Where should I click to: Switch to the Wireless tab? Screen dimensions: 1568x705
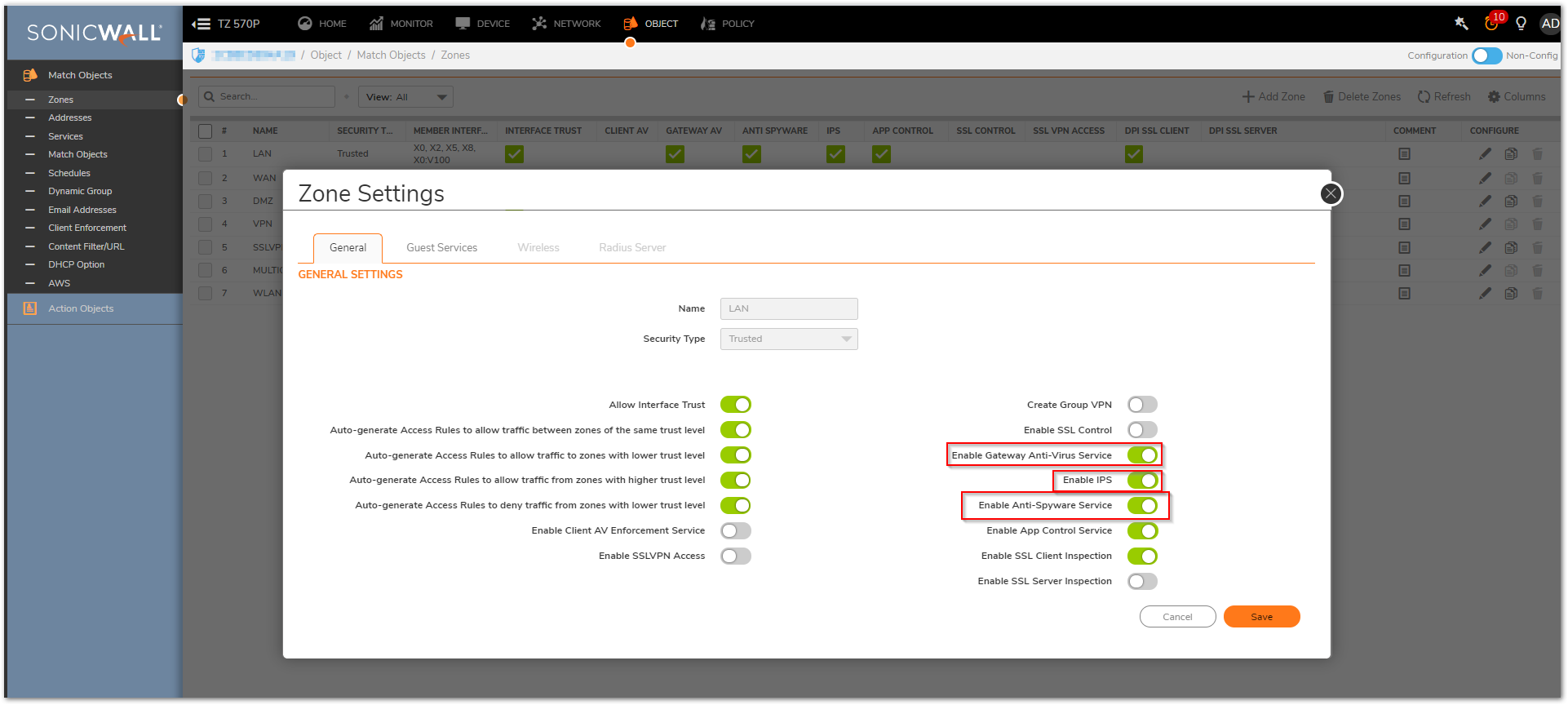click(x=538, y=247)
